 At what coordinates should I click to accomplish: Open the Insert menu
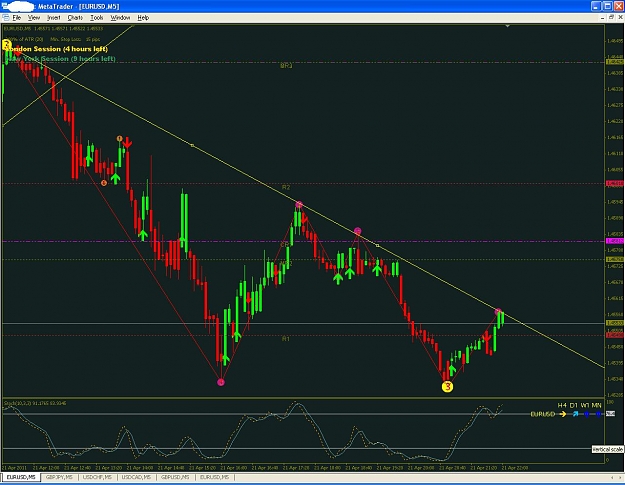[x=54, y=18]
